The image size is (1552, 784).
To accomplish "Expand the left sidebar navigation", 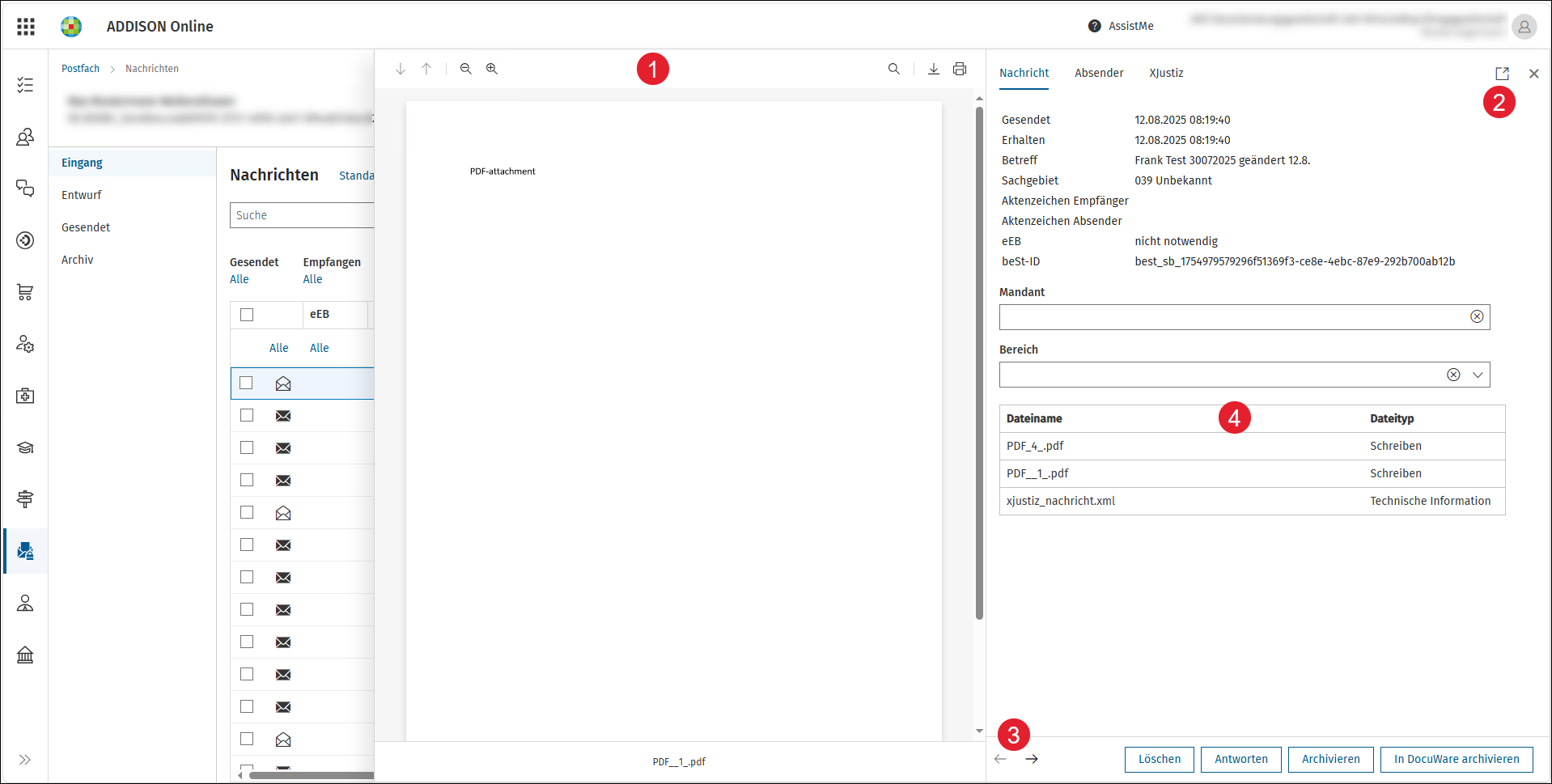I will coord(25,760).
